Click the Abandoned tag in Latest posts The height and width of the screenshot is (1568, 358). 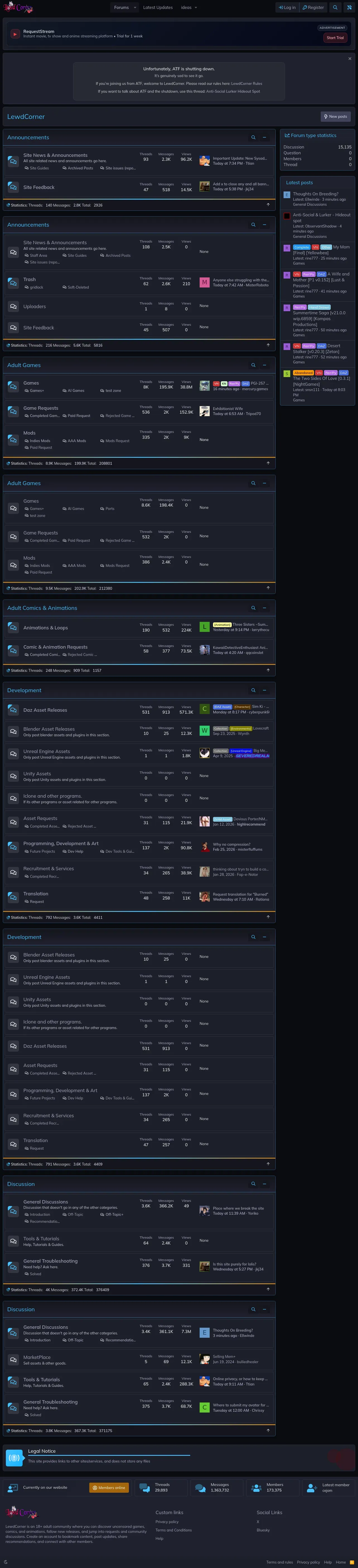(x=303, y=373)
